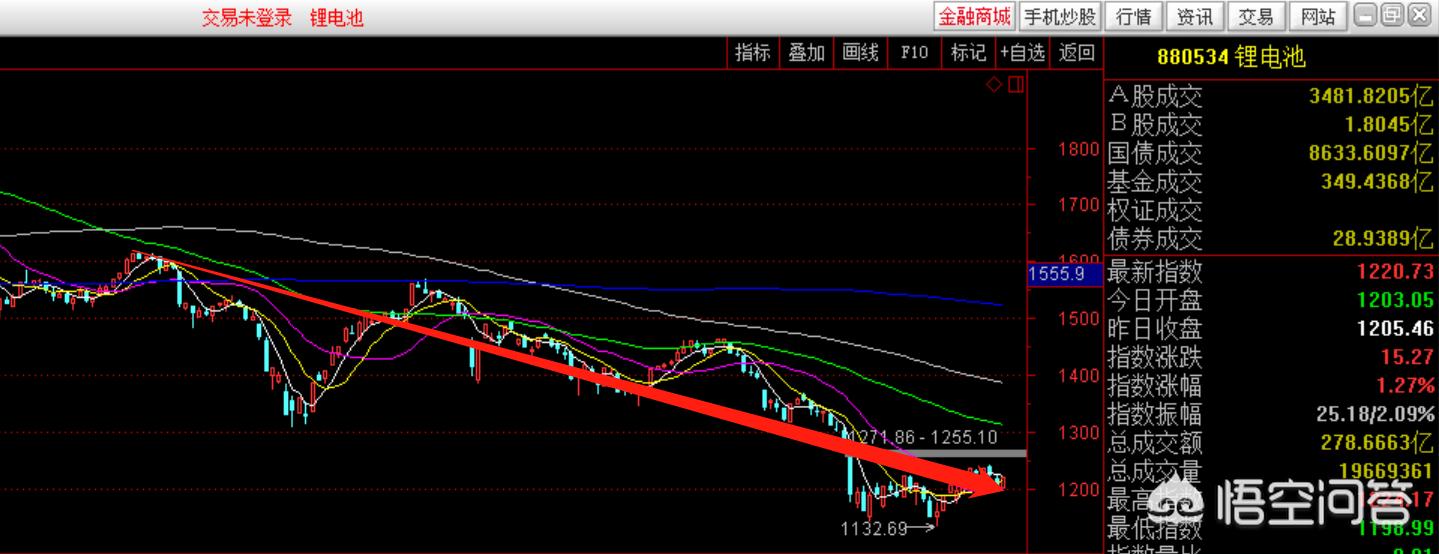Viewport: 1439px width, 554px height.
Task: Open F10 company information
Action: [x=914, y=53]
